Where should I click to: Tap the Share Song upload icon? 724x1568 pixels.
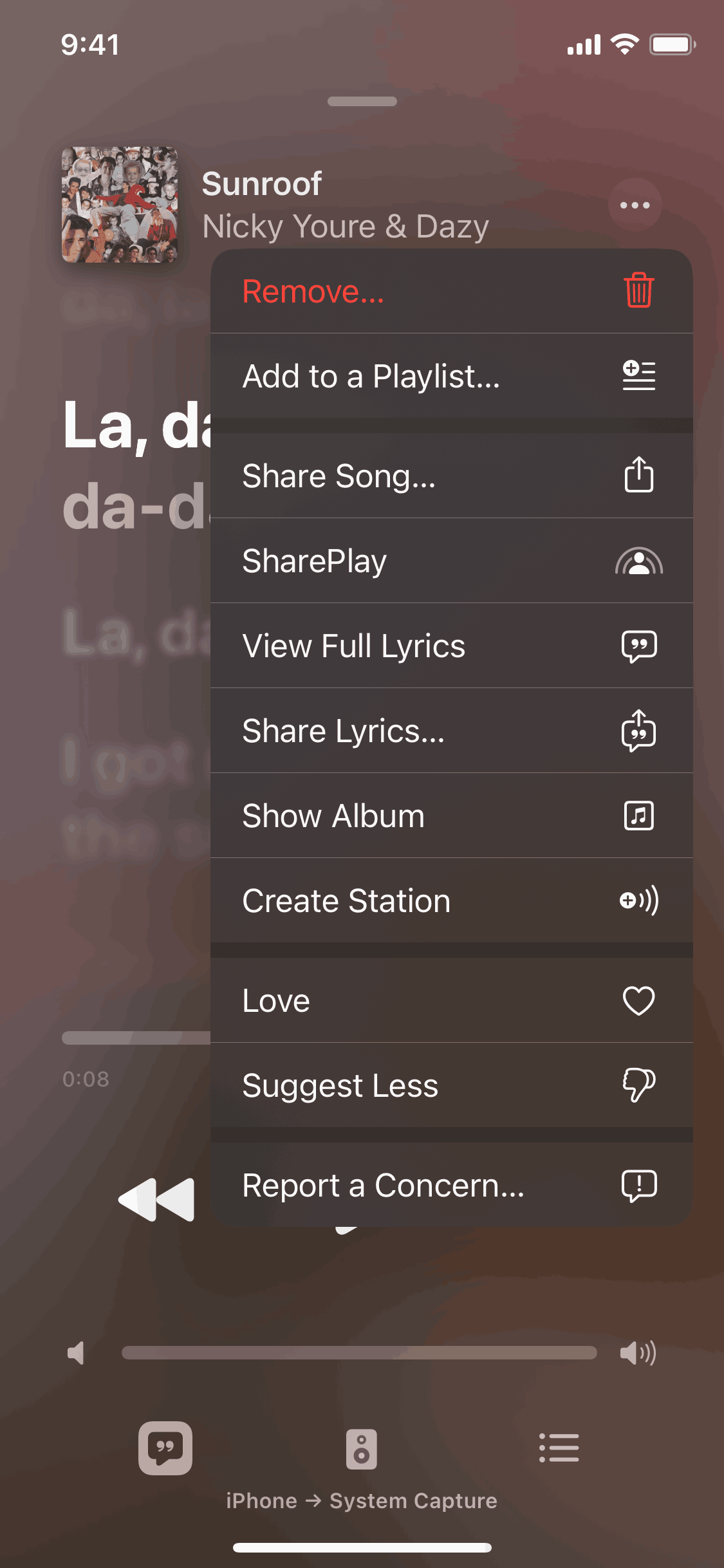(x=638, y=476)
